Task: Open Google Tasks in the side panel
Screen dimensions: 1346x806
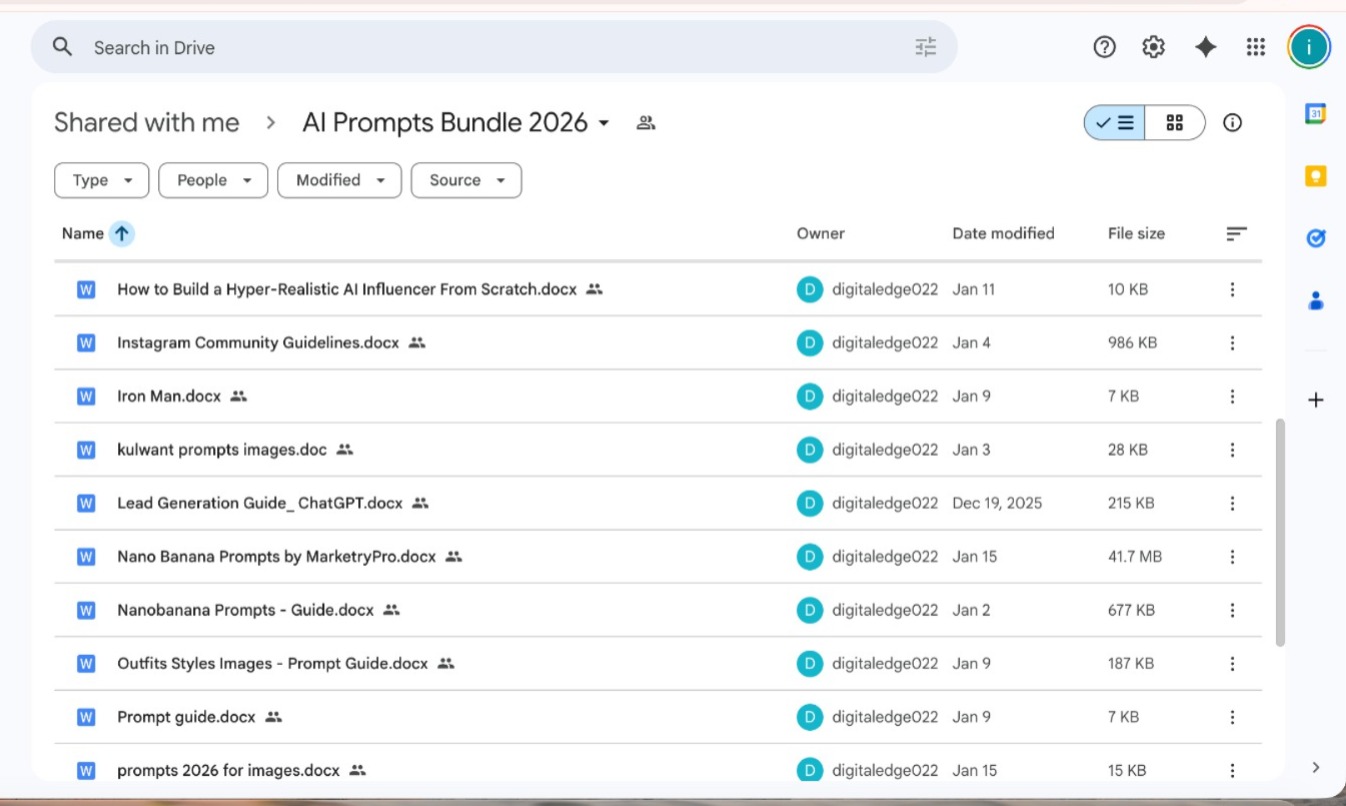Action: pyautogui.click(x=1316, y=238)
